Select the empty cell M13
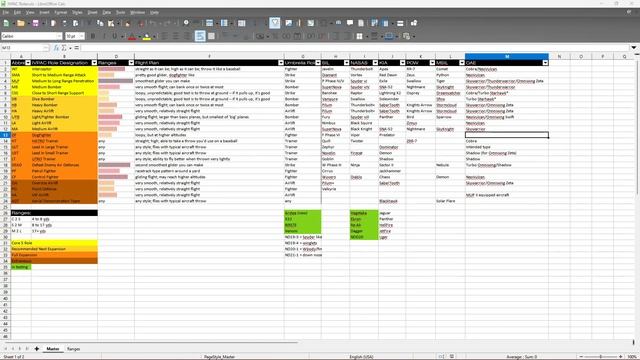The image size is (640, 360). pyautogui.click(x=507, y=135)
